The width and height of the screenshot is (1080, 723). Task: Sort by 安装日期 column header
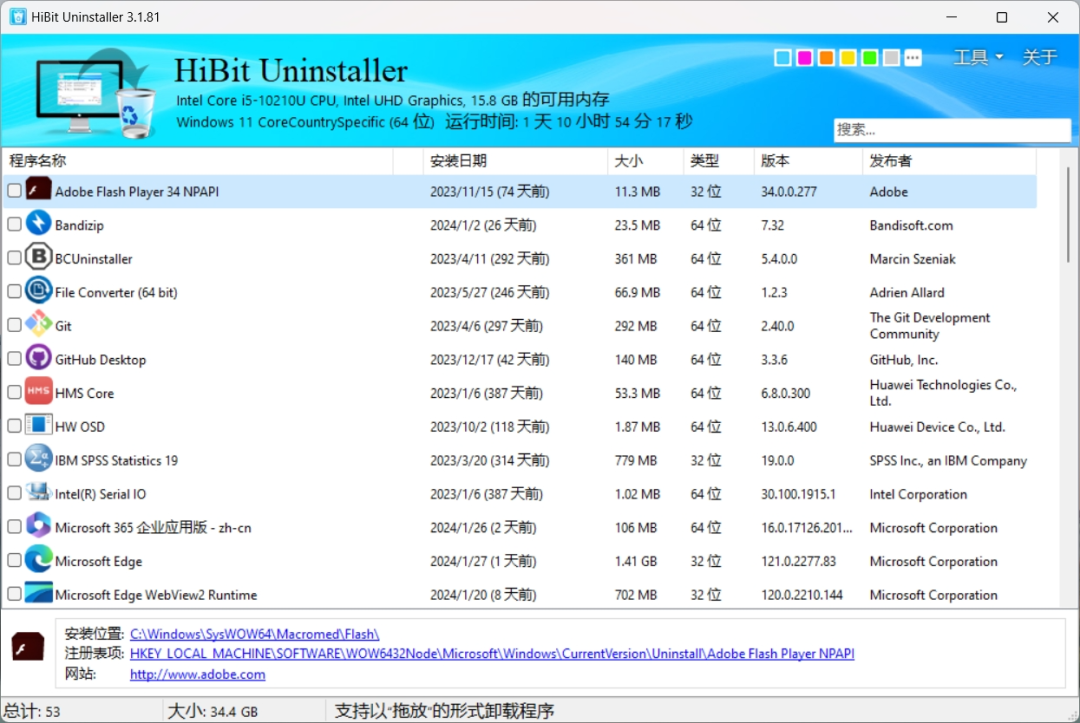[515, 160]
